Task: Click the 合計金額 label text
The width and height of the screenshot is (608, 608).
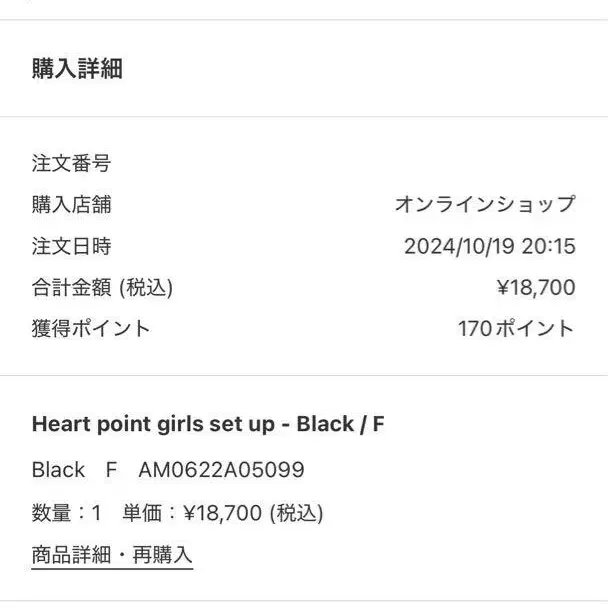Action: click(73, 288)
